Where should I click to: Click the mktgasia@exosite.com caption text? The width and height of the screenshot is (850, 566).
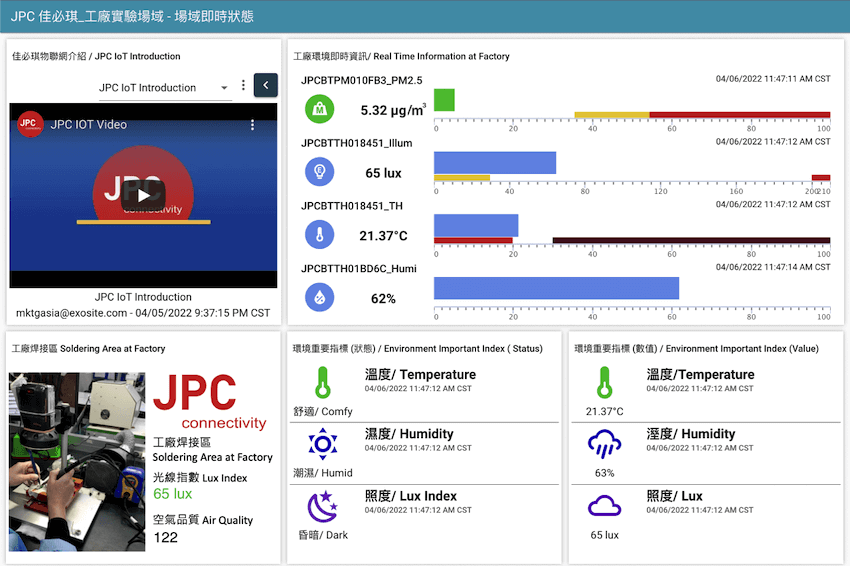click(143, 313)
